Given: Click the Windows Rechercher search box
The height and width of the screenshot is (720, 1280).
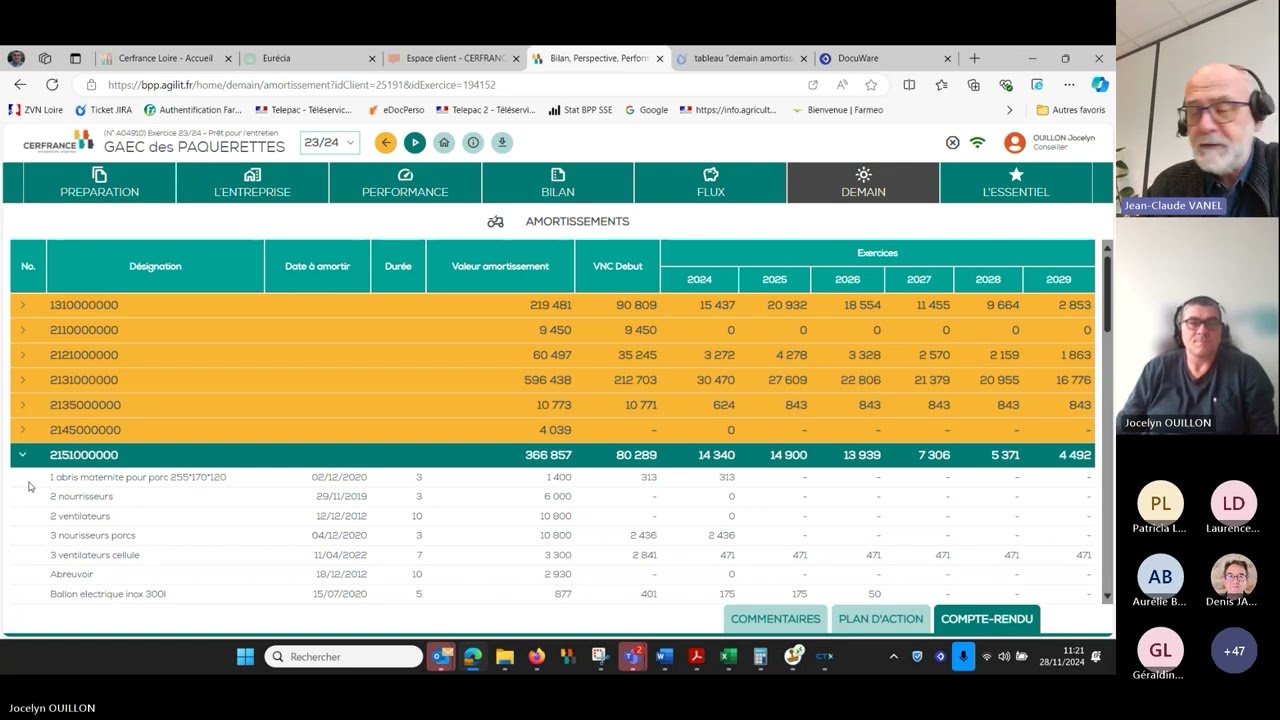Looking at the screenshot, I should pos(344,657).
